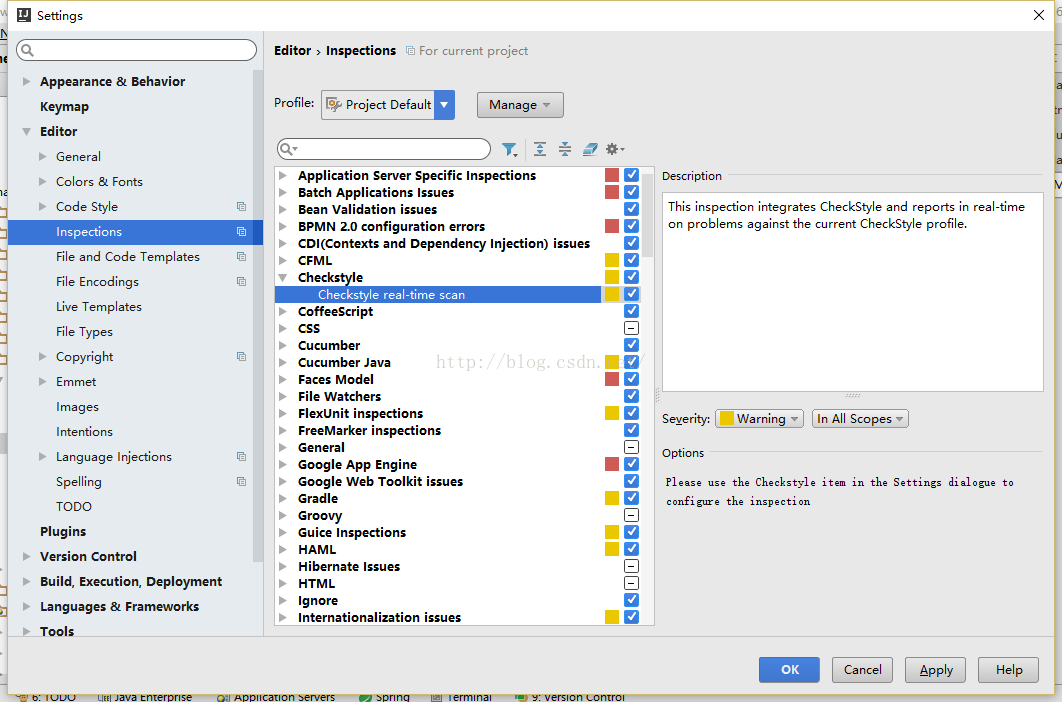Open Live Templates settings page
This screenshot has width=1062, height=702.
[x=99, y=307]
